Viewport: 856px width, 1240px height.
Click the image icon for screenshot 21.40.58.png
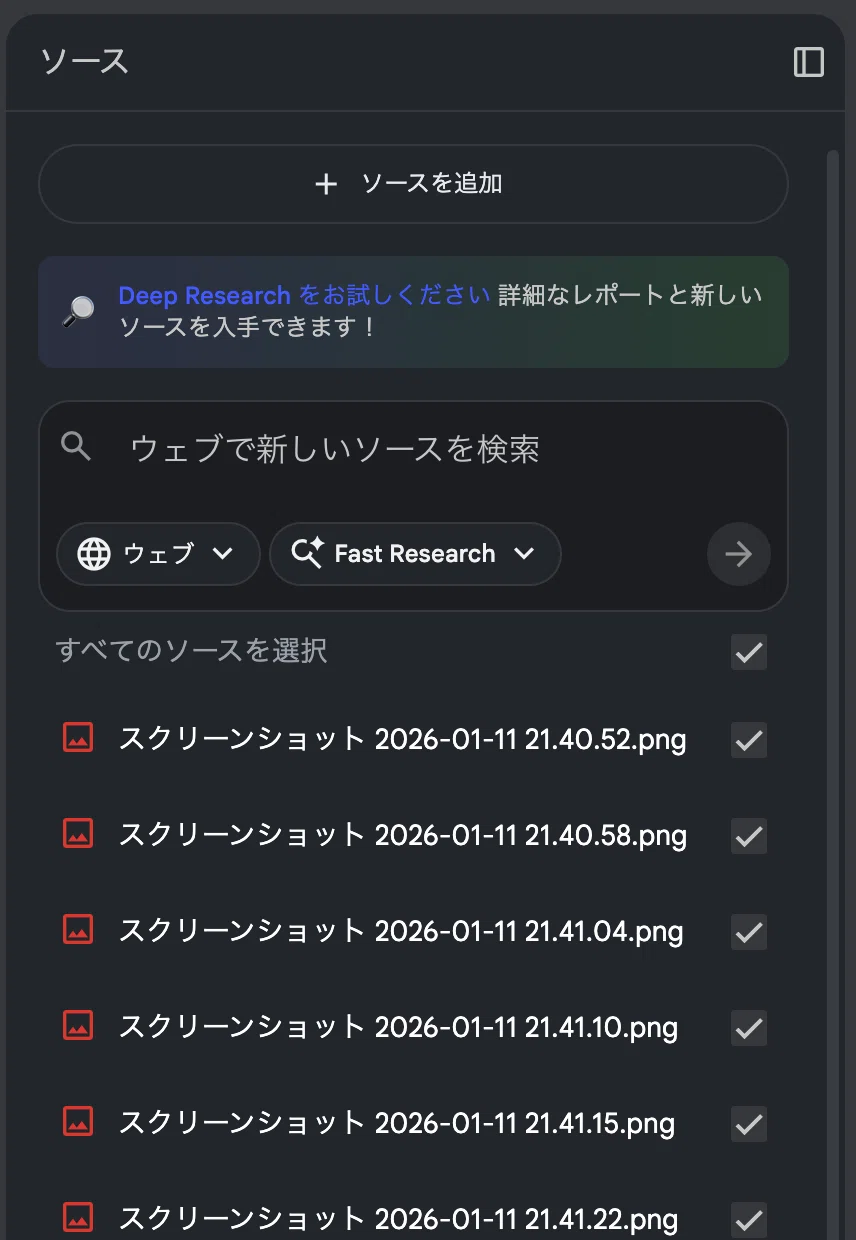[x=78, y=833]
